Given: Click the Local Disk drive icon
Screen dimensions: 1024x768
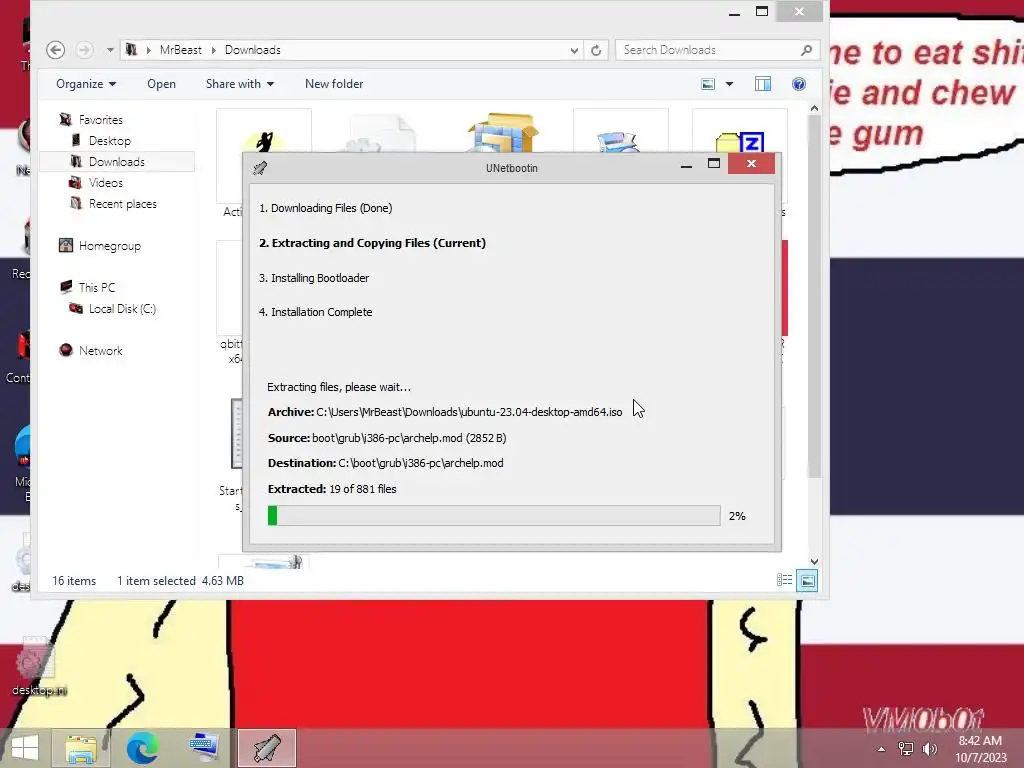Looking at the screenshot, I should 76,308.
